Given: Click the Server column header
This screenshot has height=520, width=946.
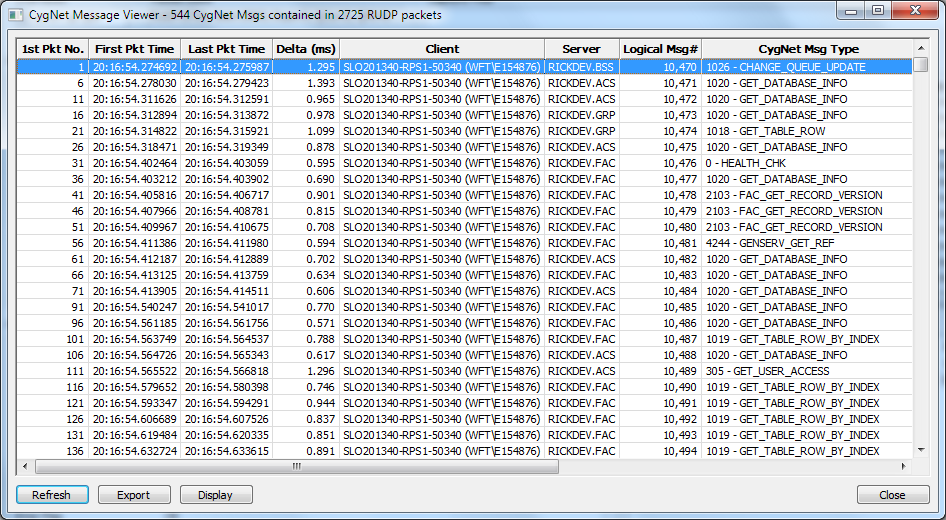Looking at the screenshot, I should 581,49.
